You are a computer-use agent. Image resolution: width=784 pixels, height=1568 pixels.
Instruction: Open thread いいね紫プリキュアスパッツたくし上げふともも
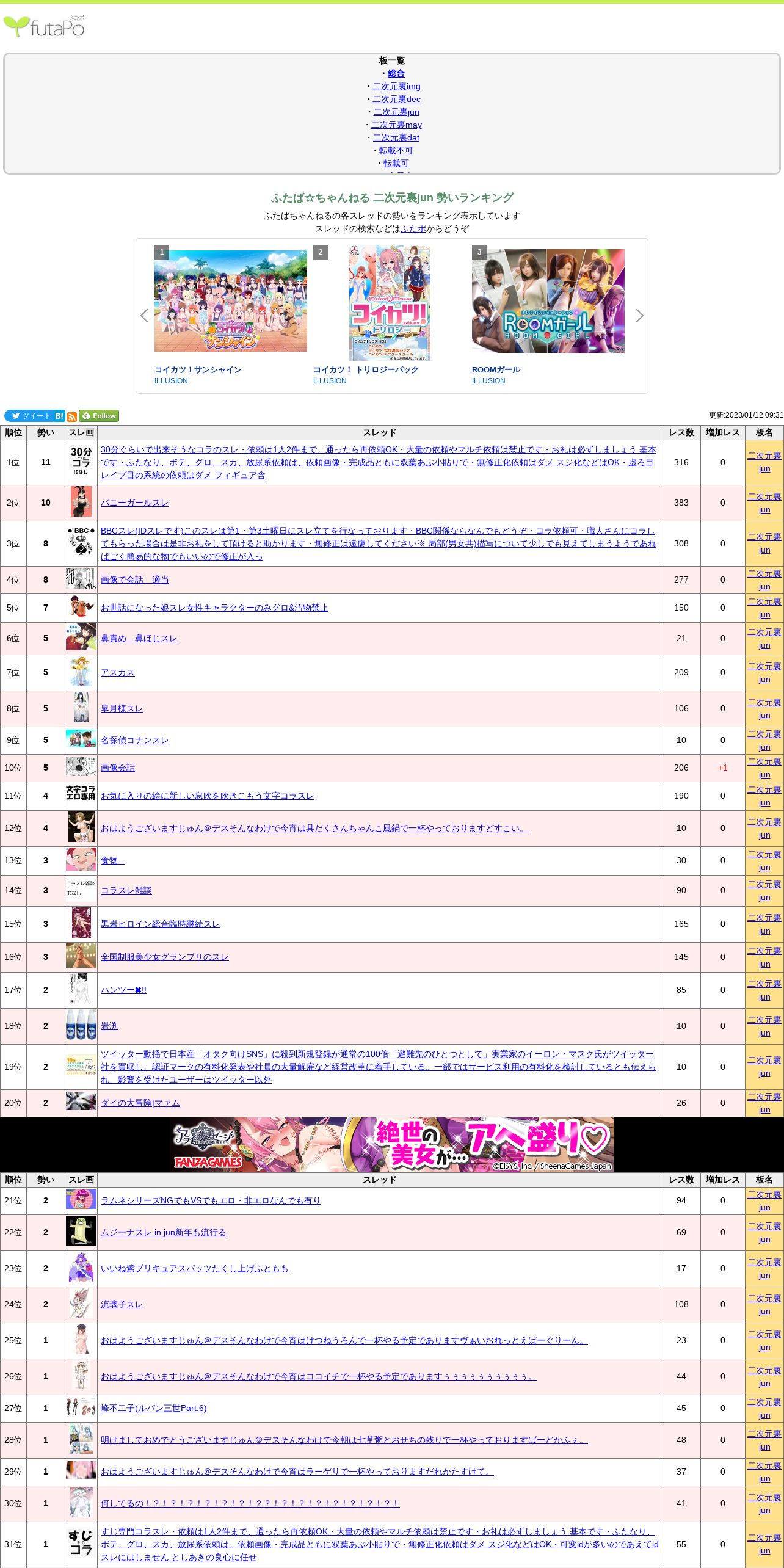194,1268
